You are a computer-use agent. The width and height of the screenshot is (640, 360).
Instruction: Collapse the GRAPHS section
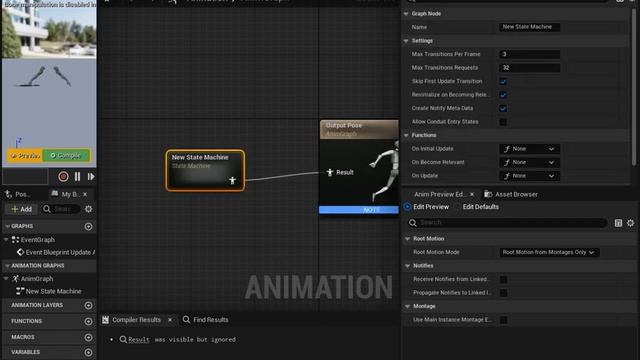click(x=7, y=226)
